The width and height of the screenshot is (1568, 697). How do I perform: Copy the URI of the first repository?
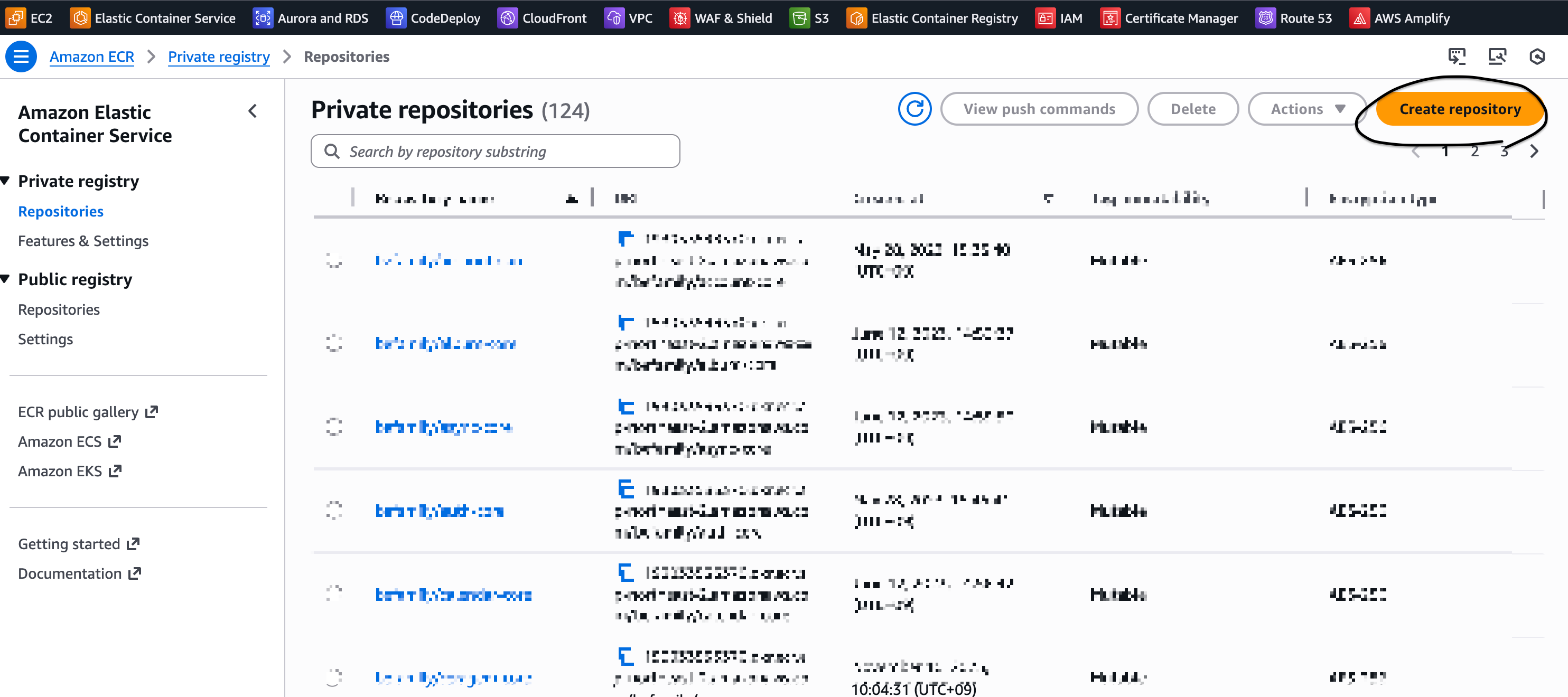[625, 239]
